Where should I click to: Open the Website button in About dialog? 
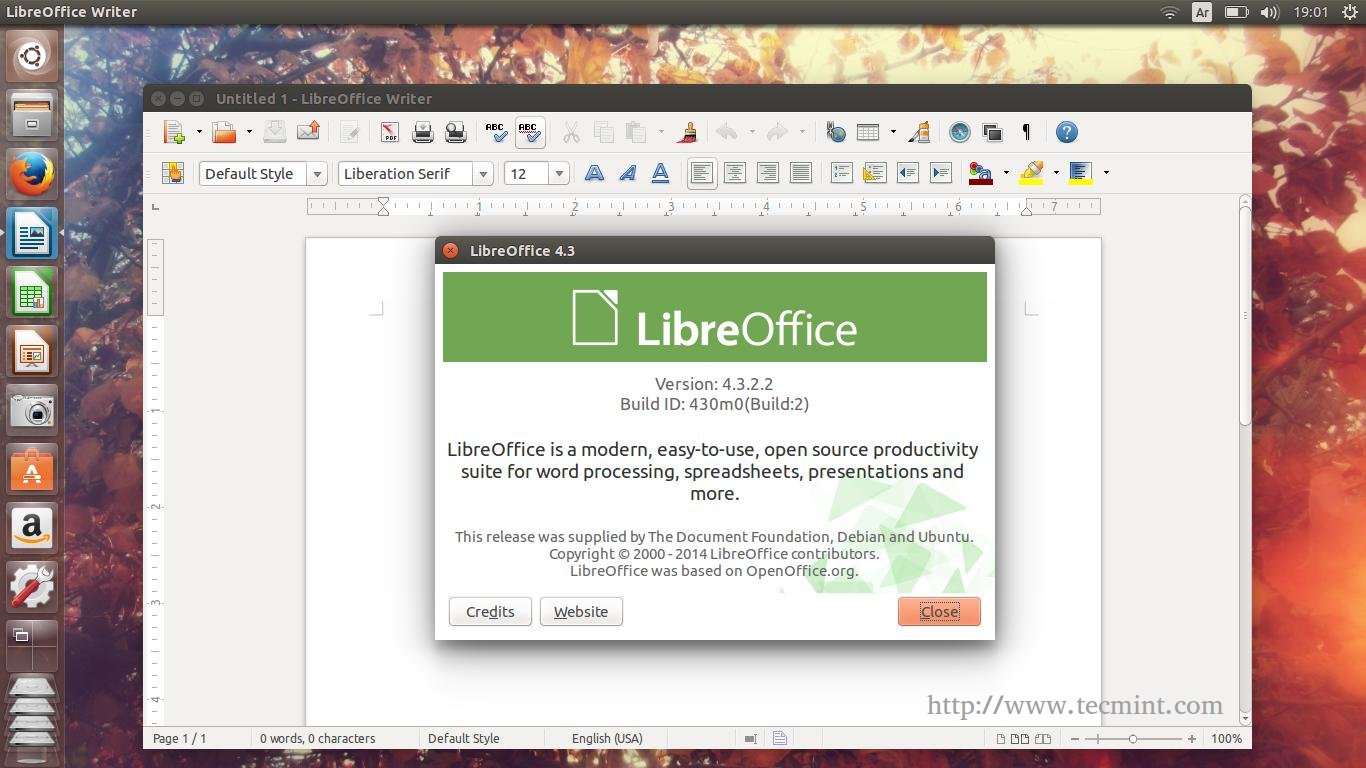581,611
